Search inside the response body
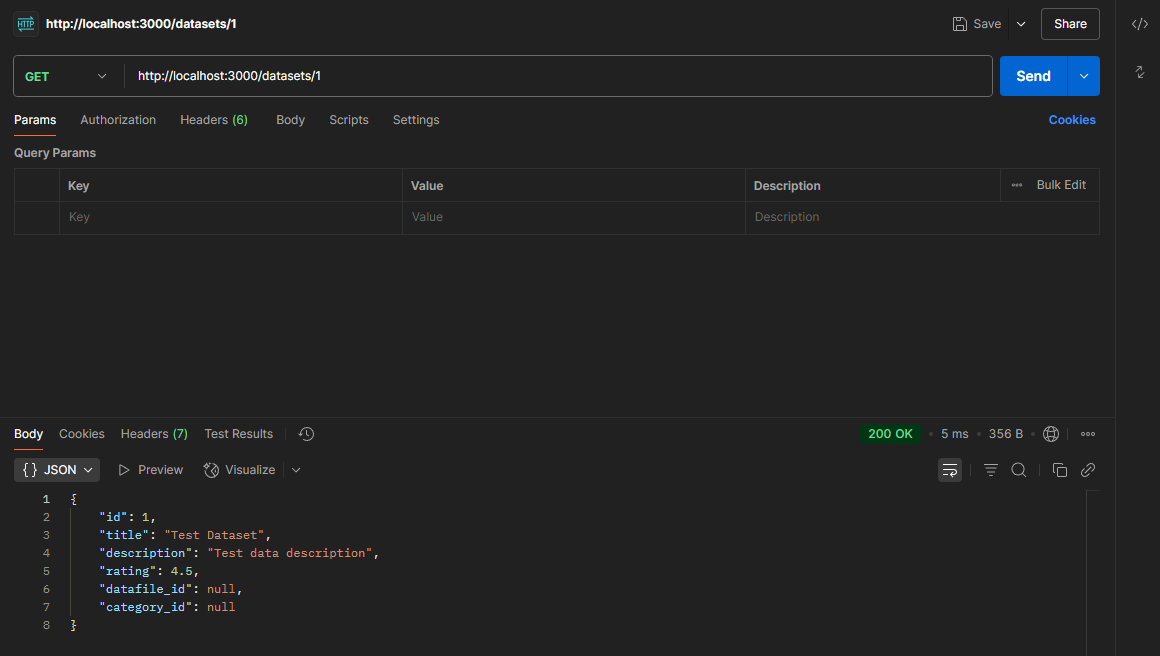 coord(1019,470)
